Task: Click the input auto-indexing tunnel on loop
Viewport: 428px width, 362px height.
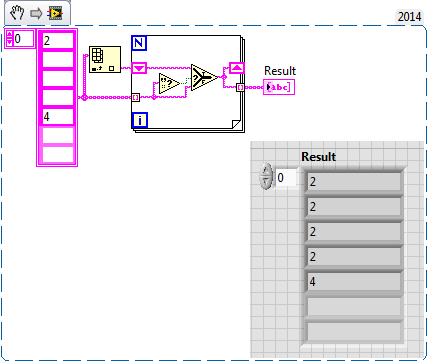Action: pos(136,98)
